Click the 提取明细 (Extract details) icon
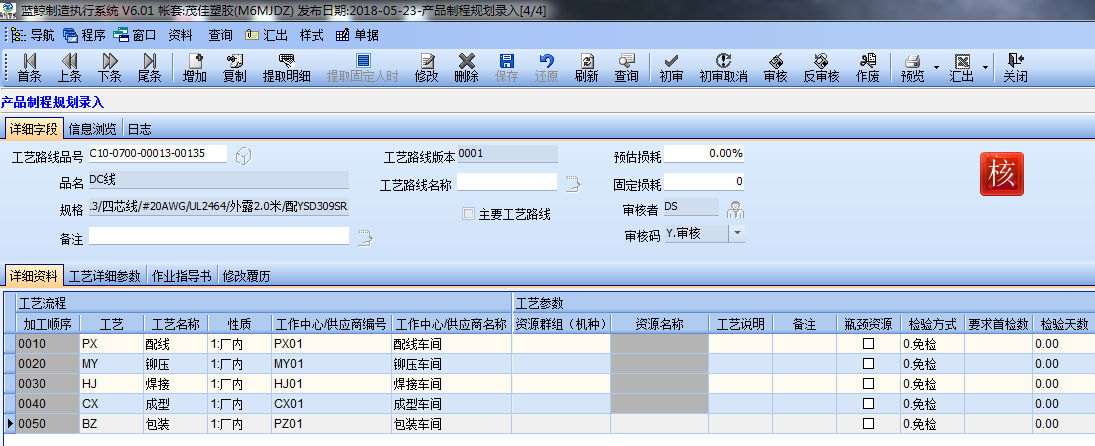The width and height of the screenshot is (1095, 446). (286, 68)
